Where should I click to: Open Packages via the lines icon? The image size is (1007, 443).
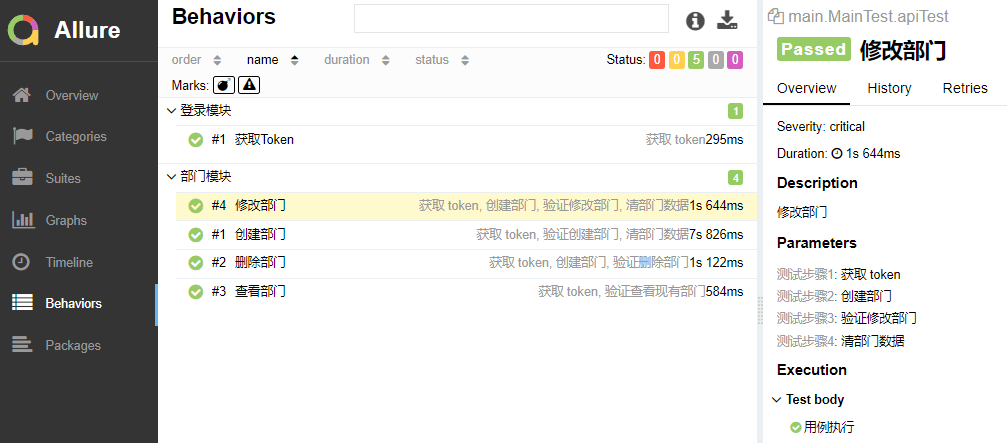[x=22, y=345]
